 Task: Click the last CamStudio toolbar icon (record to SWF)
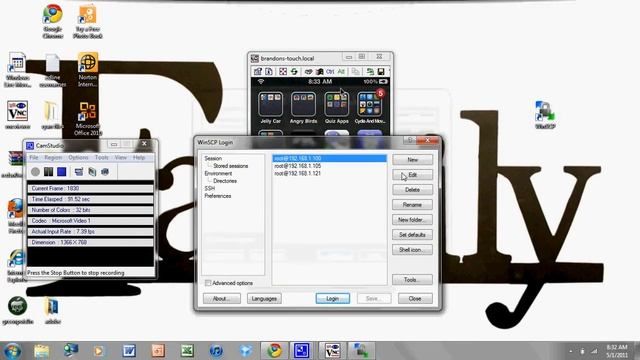point(105,172)
